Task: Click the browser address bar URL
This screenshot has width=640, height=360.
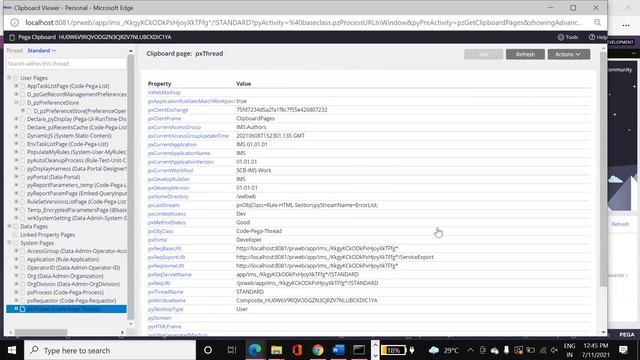Action: pyautogui.click(x=303, y=22)
